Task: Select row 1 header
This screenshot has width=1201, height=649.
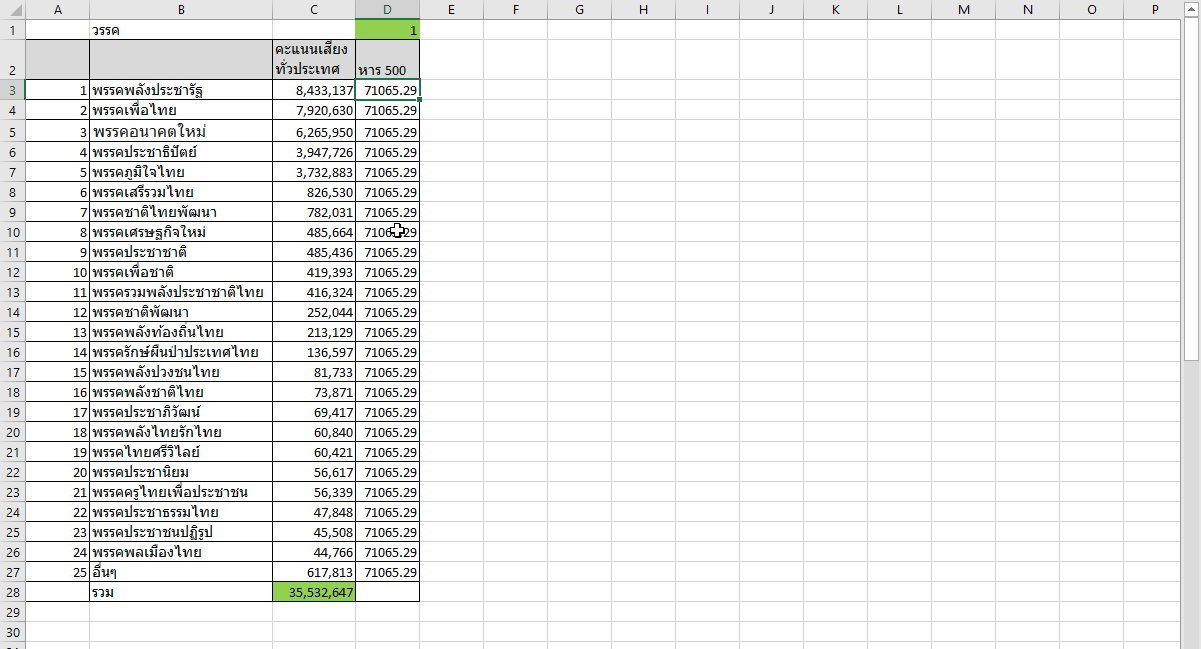Action: [12, 30]
